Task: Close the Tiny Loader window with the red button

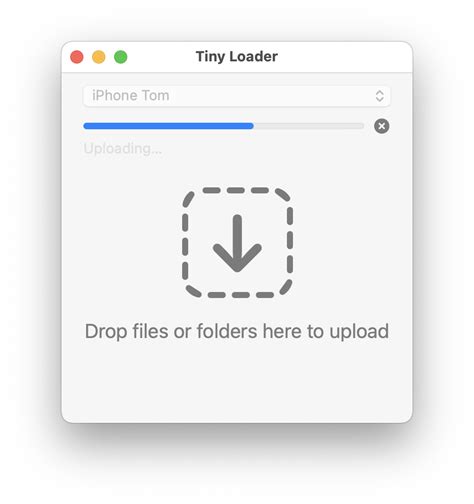Action: 77,57
